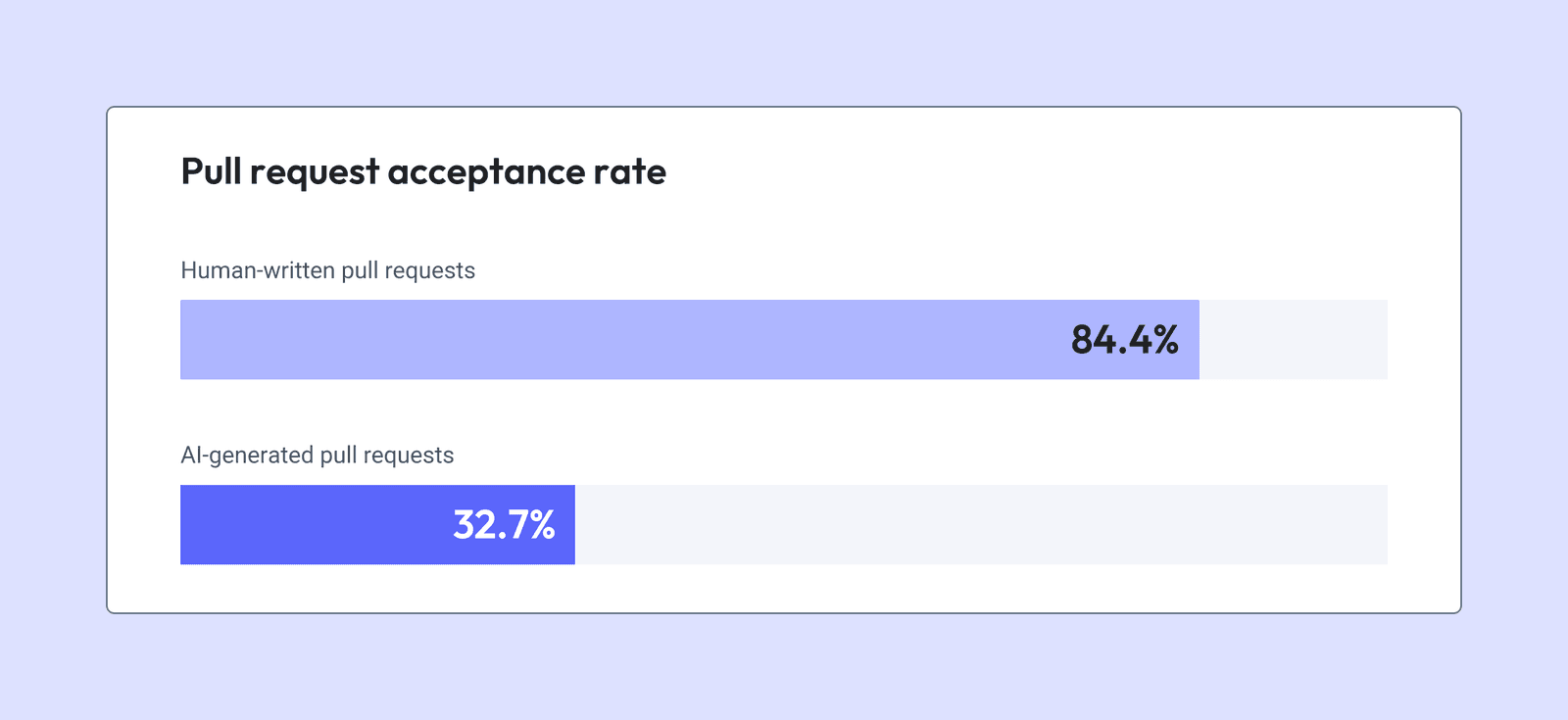Click the right end of the 84.4% bar fill
Viewport: 1568px width, 720px height.
point(1194,340)
